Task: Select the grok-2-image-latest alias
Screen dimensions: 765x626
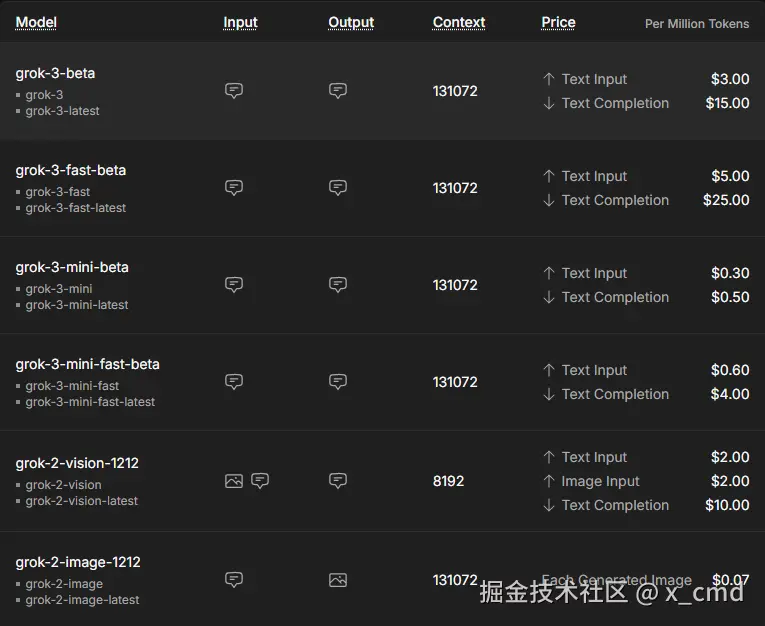Action: point(82,600)
